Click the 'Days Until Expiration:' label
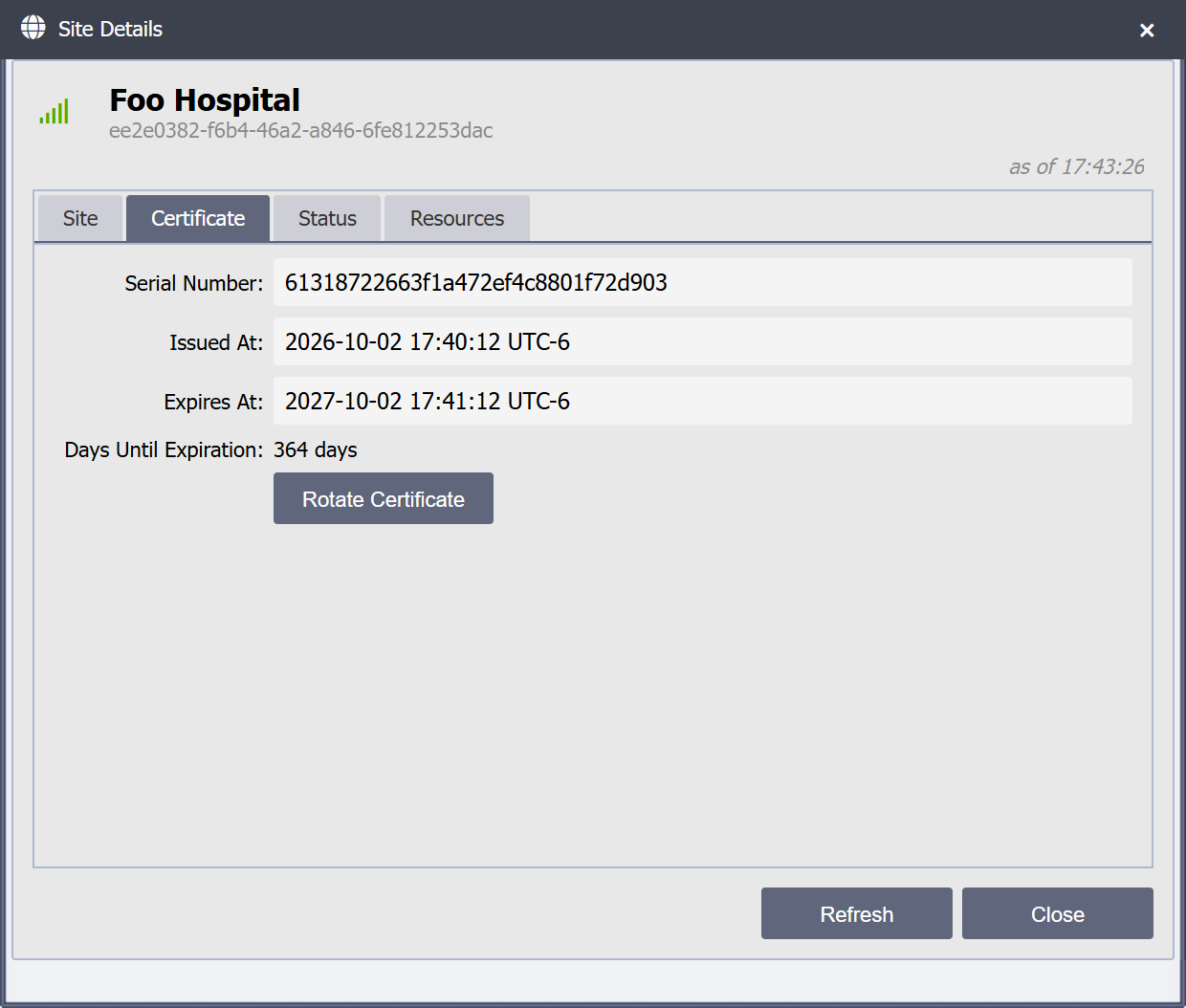 pyautogui.click(x=164, y=449)
